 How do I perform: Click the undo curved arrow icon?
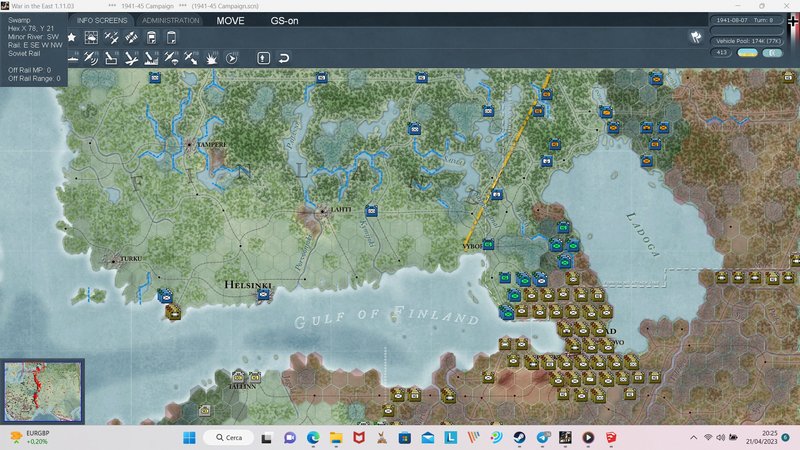[x=284, y=58]
